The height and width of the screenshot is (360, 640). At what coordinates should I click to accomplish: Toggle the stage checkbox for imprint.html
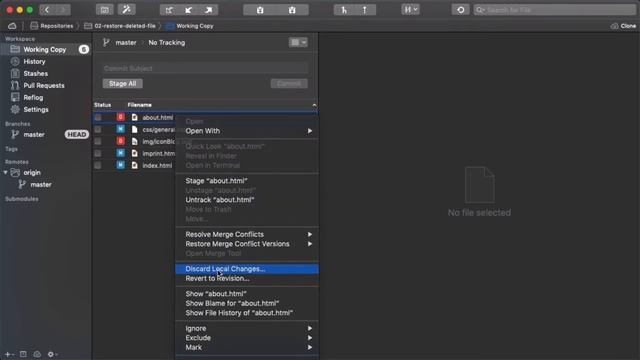(x=98, y=153)
